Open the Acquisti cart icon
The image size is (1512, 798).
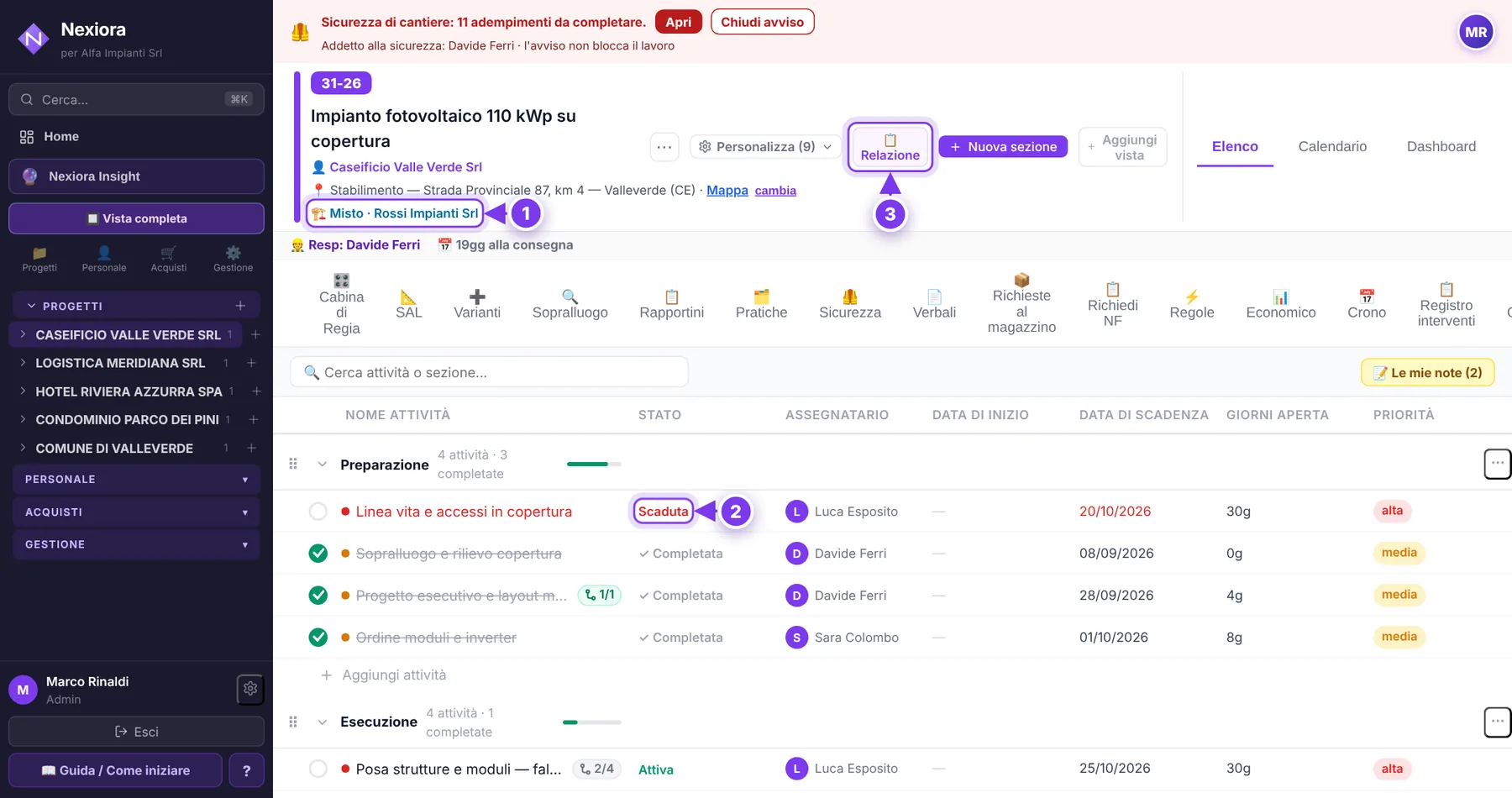tap(169, 259)
